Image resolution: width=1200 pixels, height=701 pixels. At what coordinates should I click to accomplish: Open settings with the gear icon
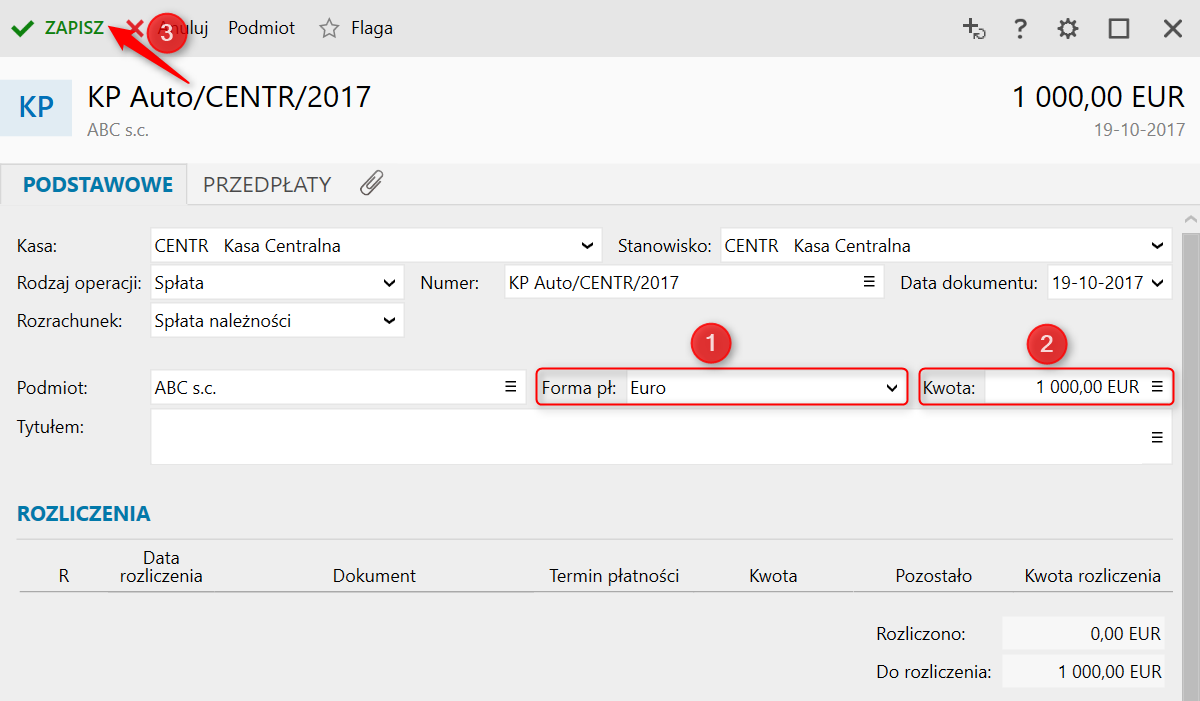[1068, 29]
